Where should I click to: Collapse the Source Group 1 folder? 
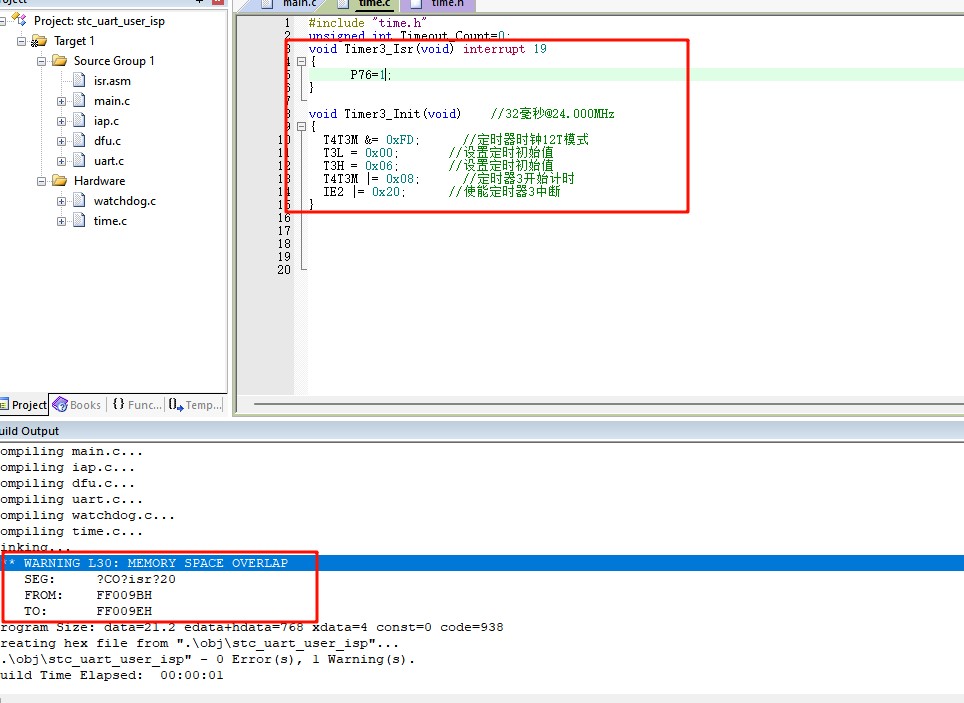click(x=41, y=61)
